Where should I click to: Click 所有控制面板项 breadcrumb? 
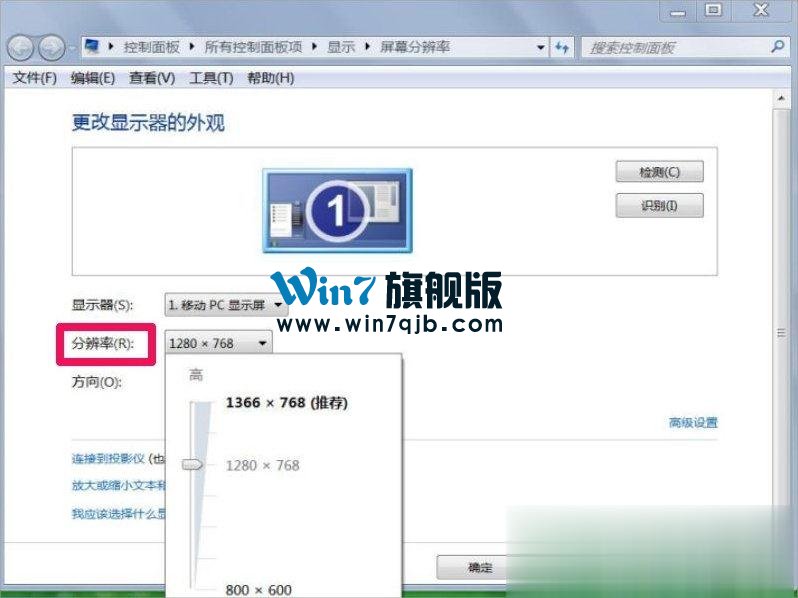coord(253,47)
